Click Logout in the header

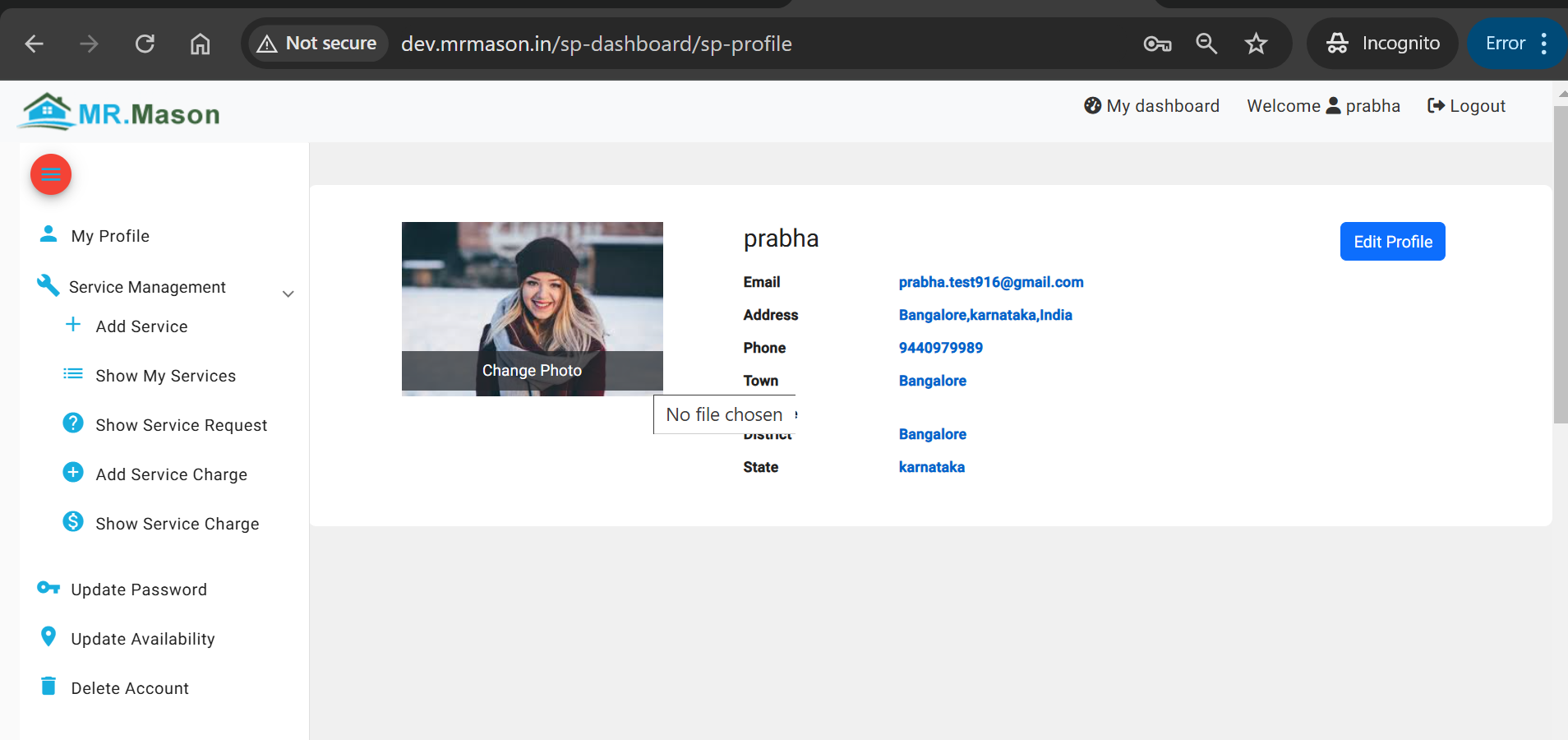[1465, 105]
